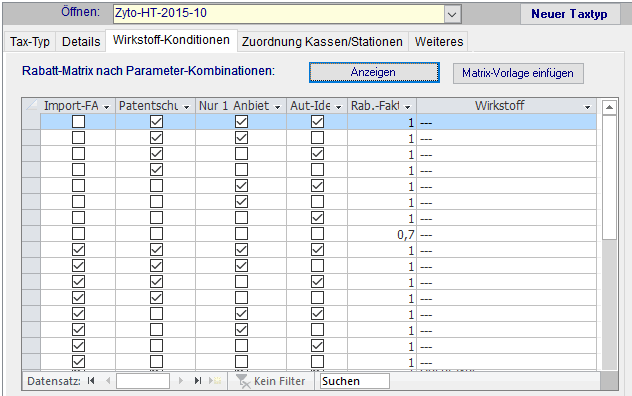Click the Kein Filter funnel icon

coord(243,381)
